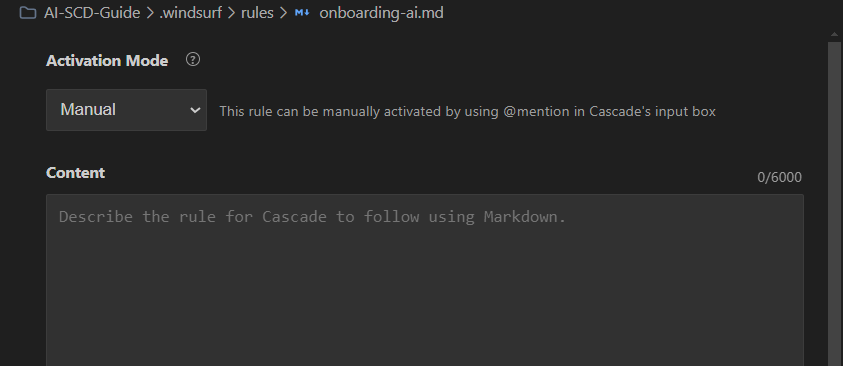Expand the AI-SCD-Guide breadcrumb folder

[x=92, y=13]
